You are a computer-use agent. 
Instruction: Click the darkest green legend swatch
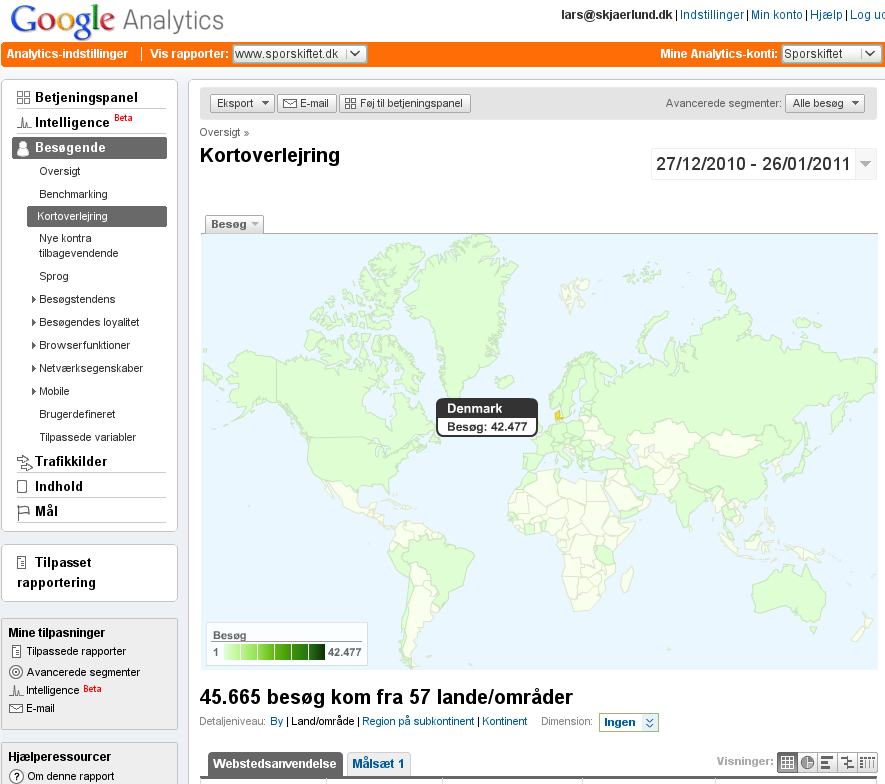[x=317, y=652]
